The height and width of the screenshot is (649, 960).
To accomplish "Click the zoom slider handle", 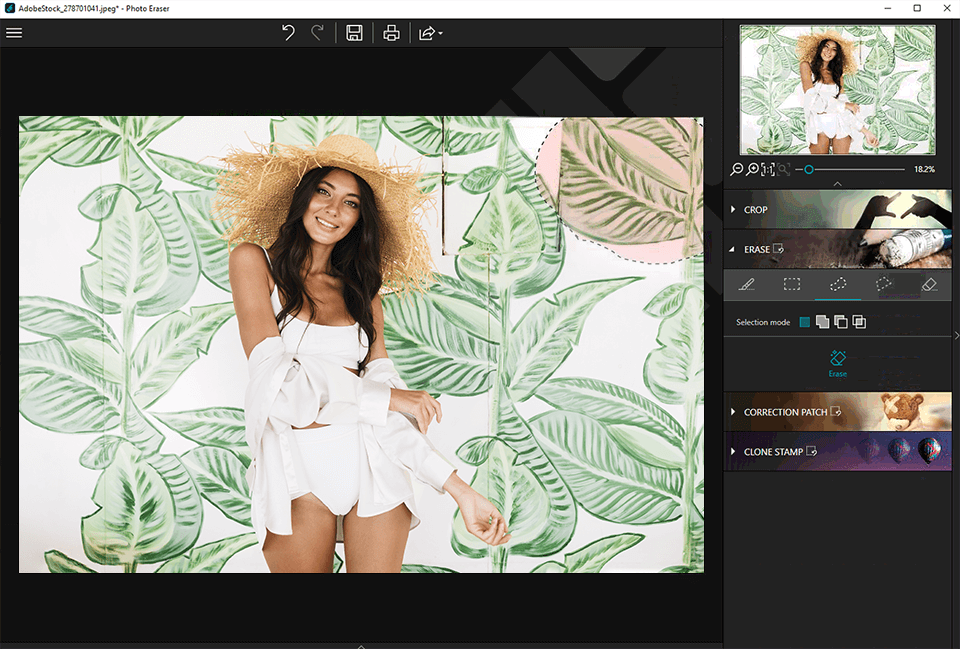I will [x=809, y=170].
